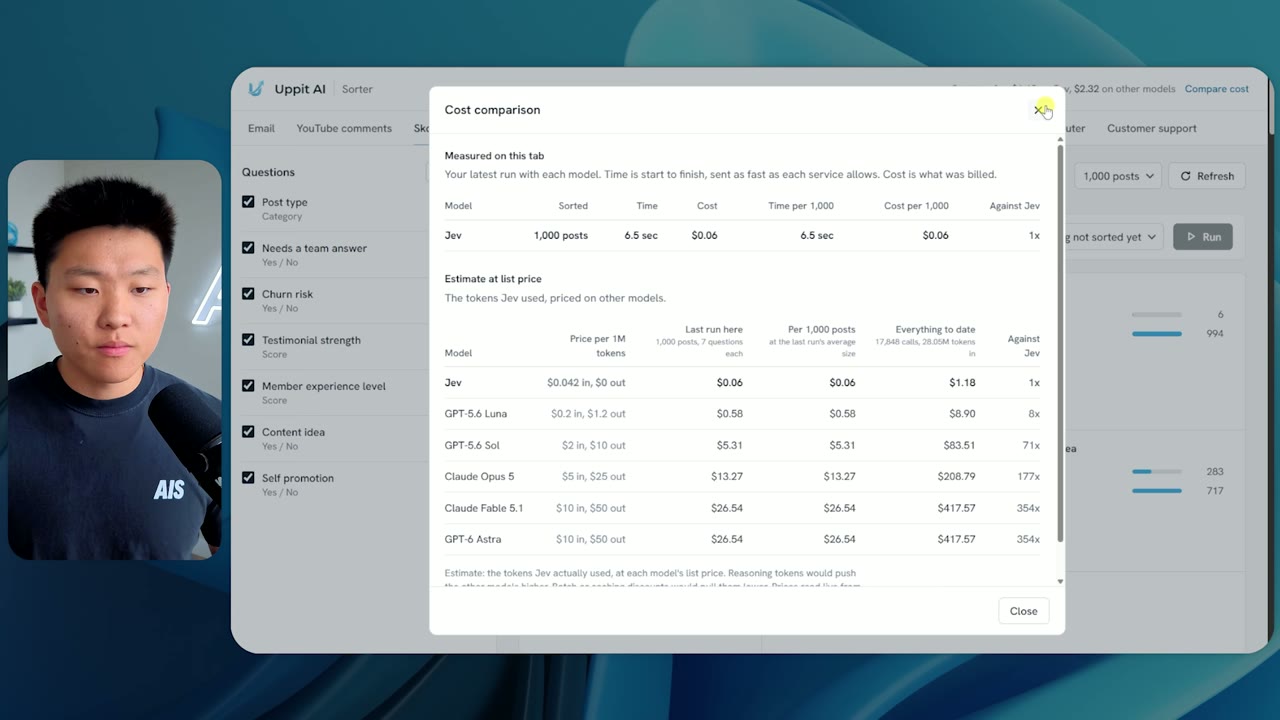Select the GPT-5.6 Sol model name
The height and width of the screenshot is (720, 1280).
[x=472, y=445]
